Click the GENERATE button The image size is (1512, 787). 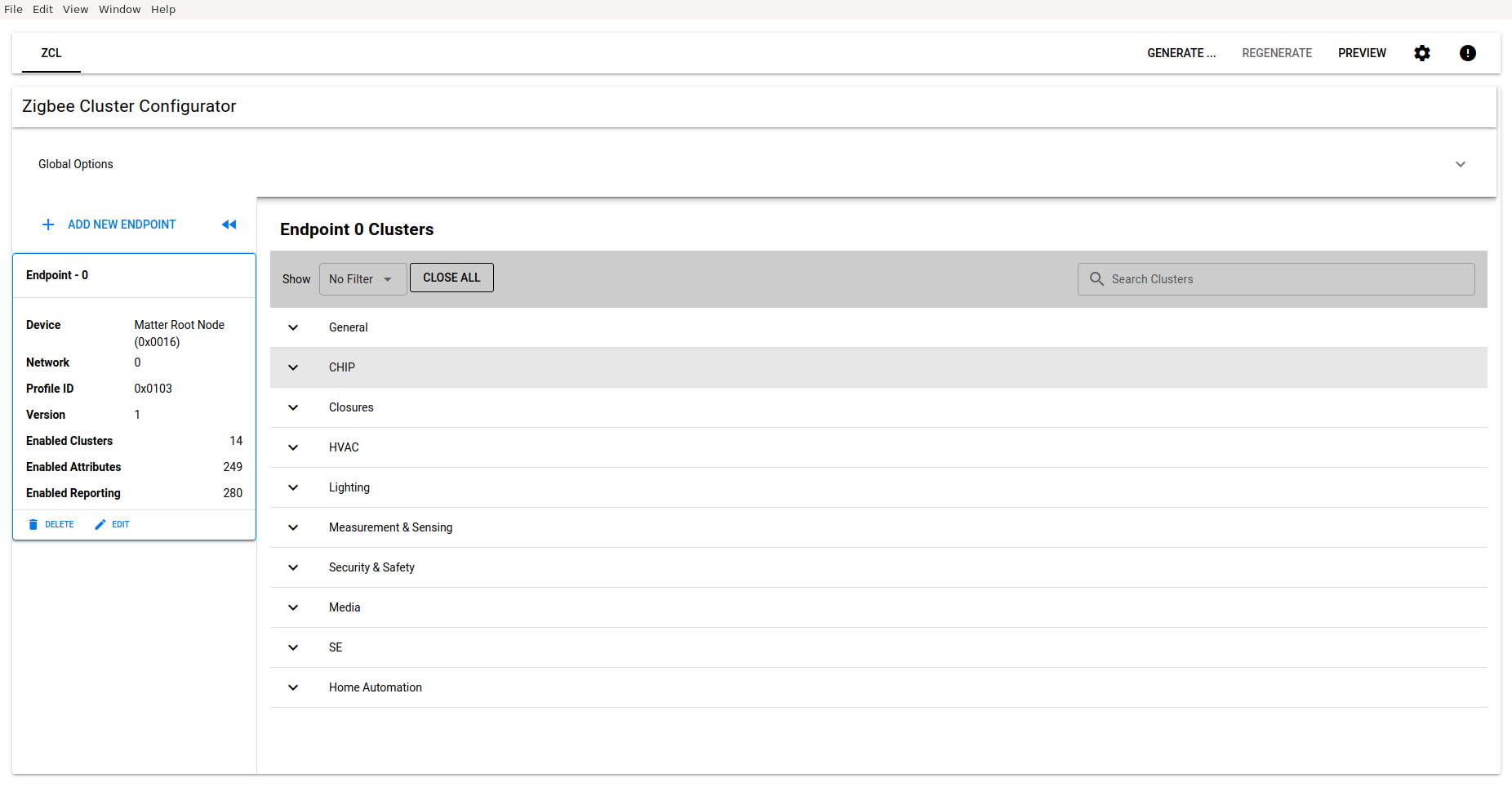[x=1181, y=53]
